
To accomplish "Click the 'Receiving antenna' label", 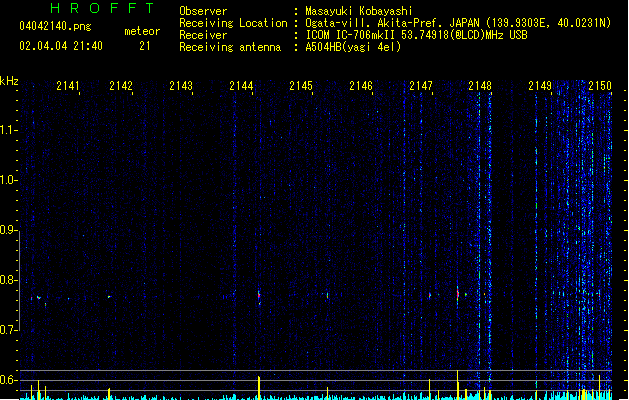I will (230, 47).
